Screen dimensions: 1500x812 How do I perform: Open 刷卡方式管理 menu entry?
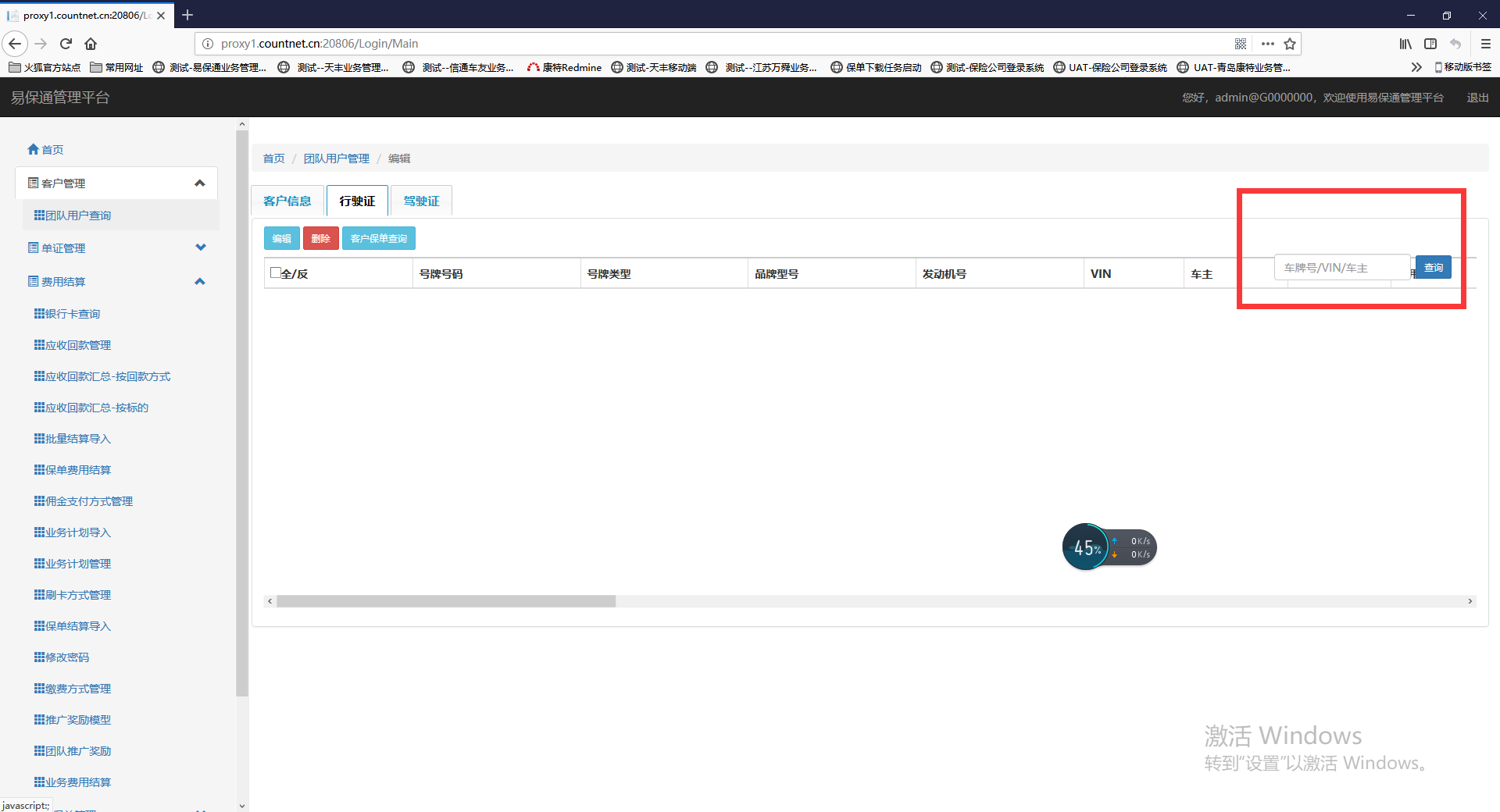(x=73, y=595)
